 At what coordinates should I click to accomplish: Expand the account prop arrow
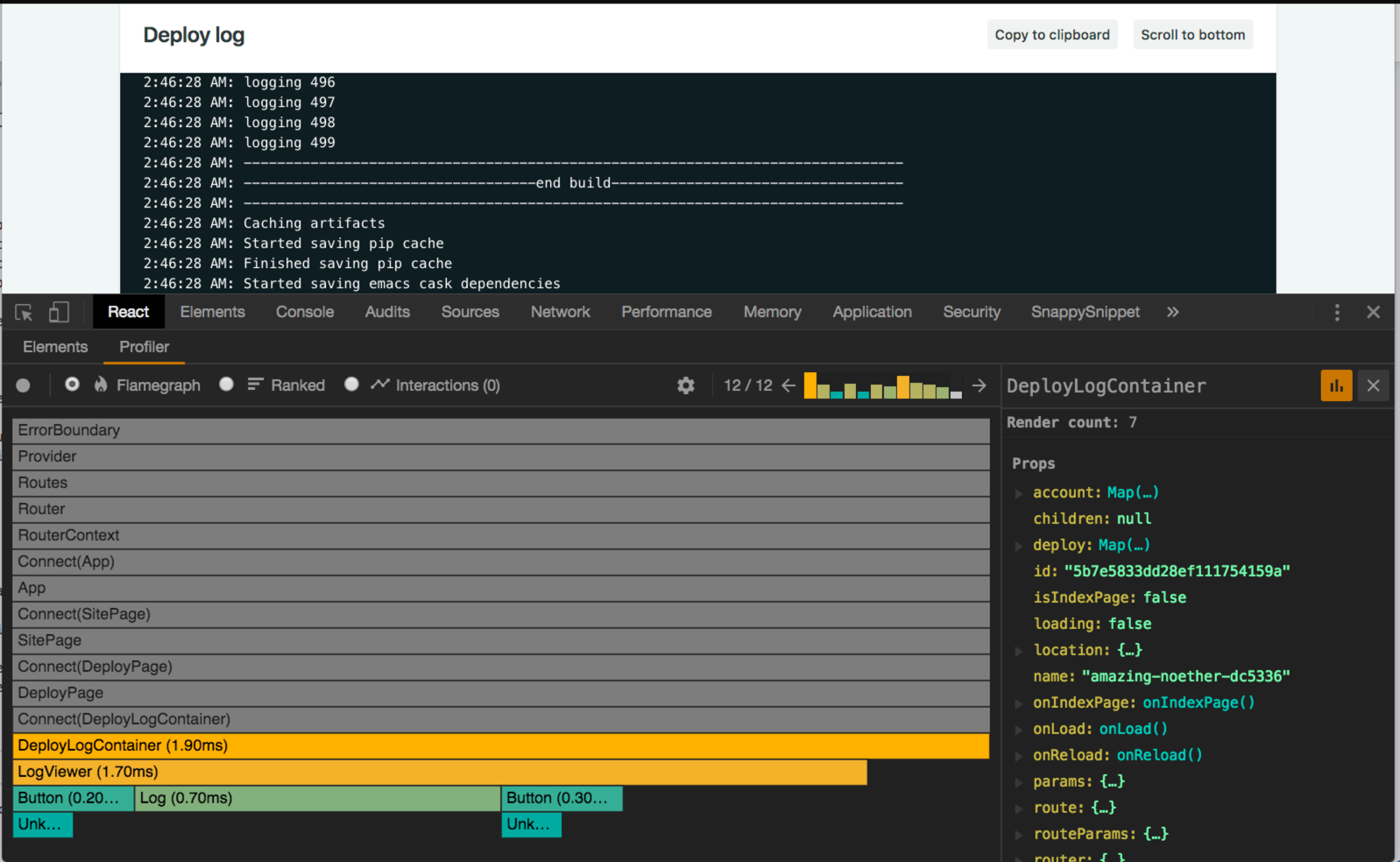(1019, 494)
